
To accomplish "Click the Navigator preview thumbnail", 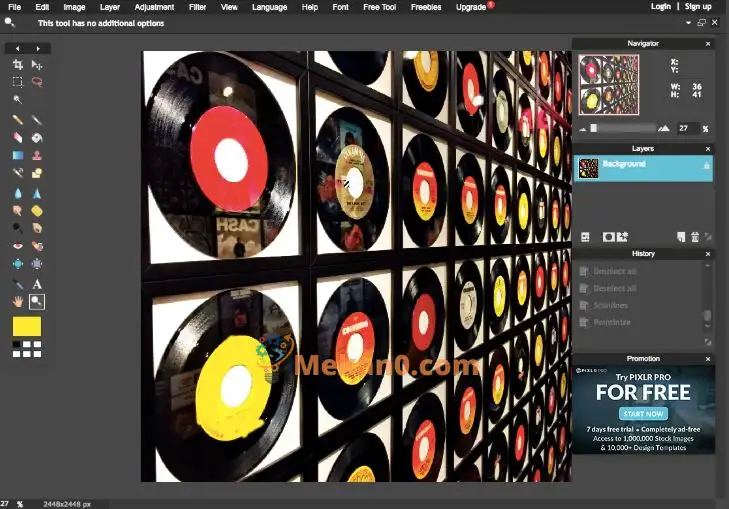I will point(609,85).
